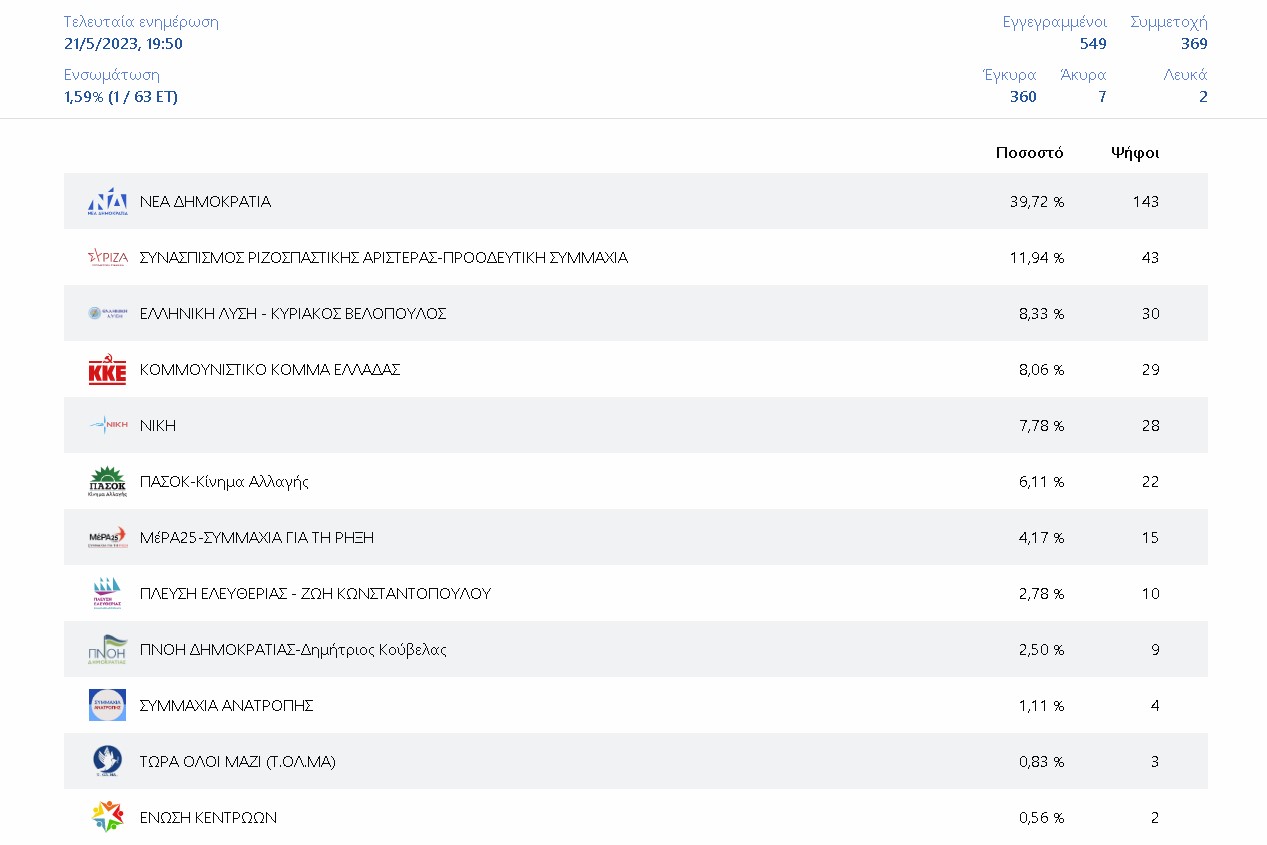Viewport: 1267px width, 845px height.
Task: Click the ΜέΡΑ25 party logo
Action: click(x=107, y=537)
